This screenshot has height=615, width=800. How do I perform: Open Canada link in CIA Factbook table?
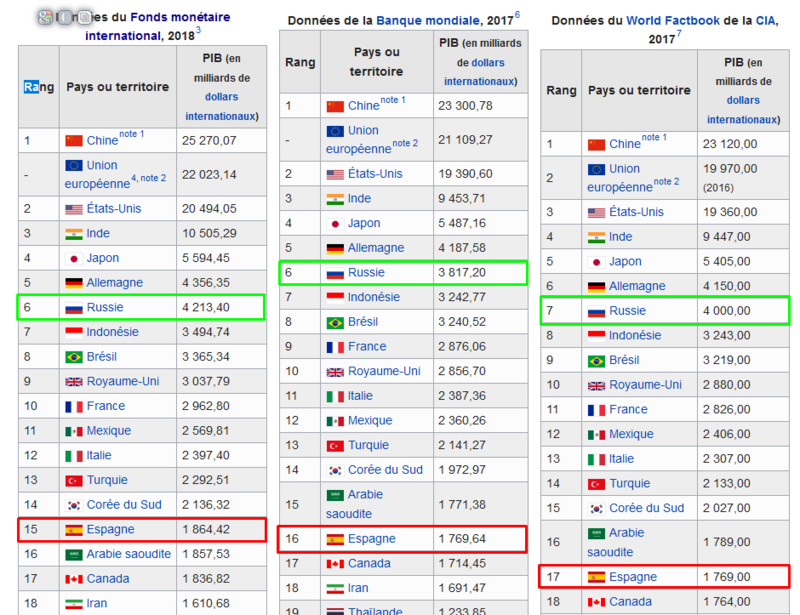tap(630, 602)
